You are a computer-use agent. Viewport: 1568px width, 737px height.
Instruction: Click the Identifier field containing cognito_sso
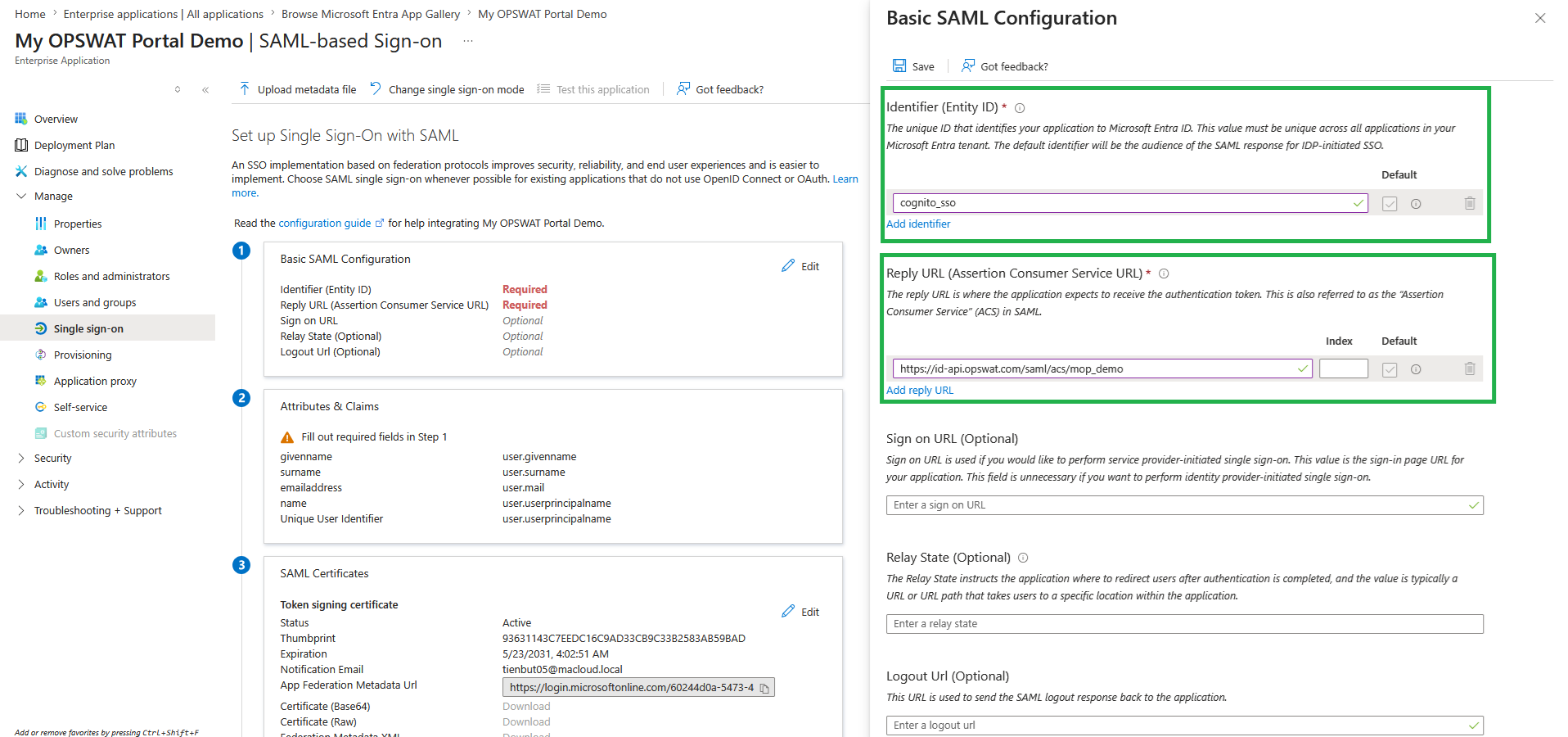click(1130, 203)
